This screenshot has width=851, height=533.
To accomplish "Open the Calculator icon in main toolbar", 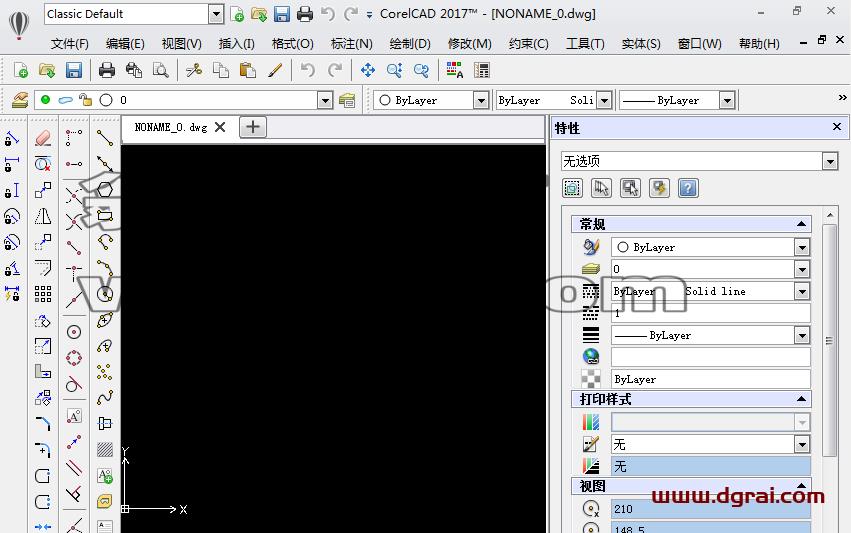I will pyautogui.click(x=481, y=70).
